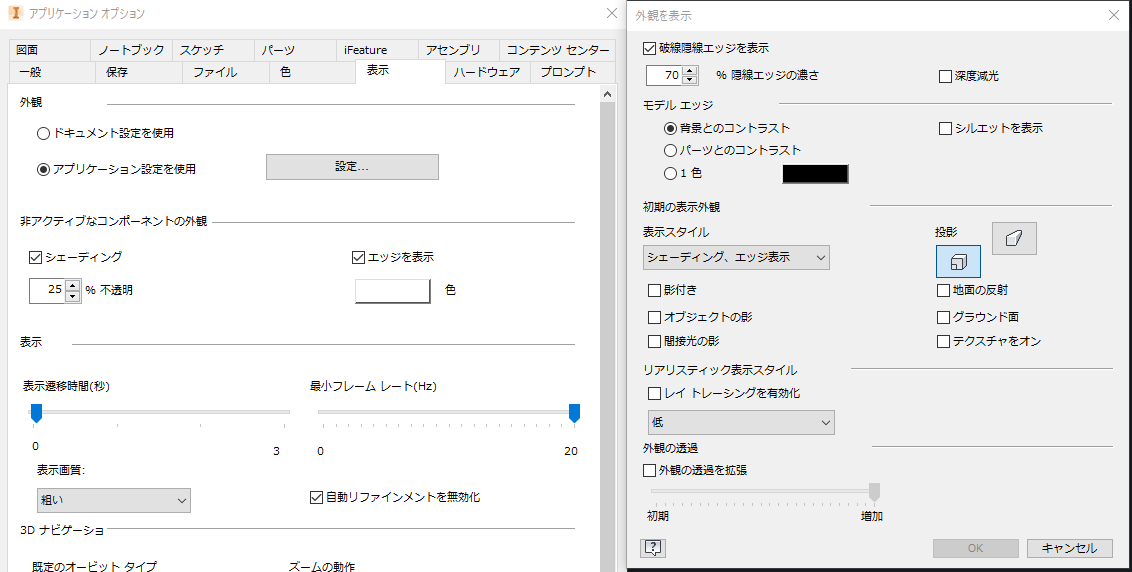Click the 外観の透過 slider handle
1132x572 pixels.
tap(874, 492)
